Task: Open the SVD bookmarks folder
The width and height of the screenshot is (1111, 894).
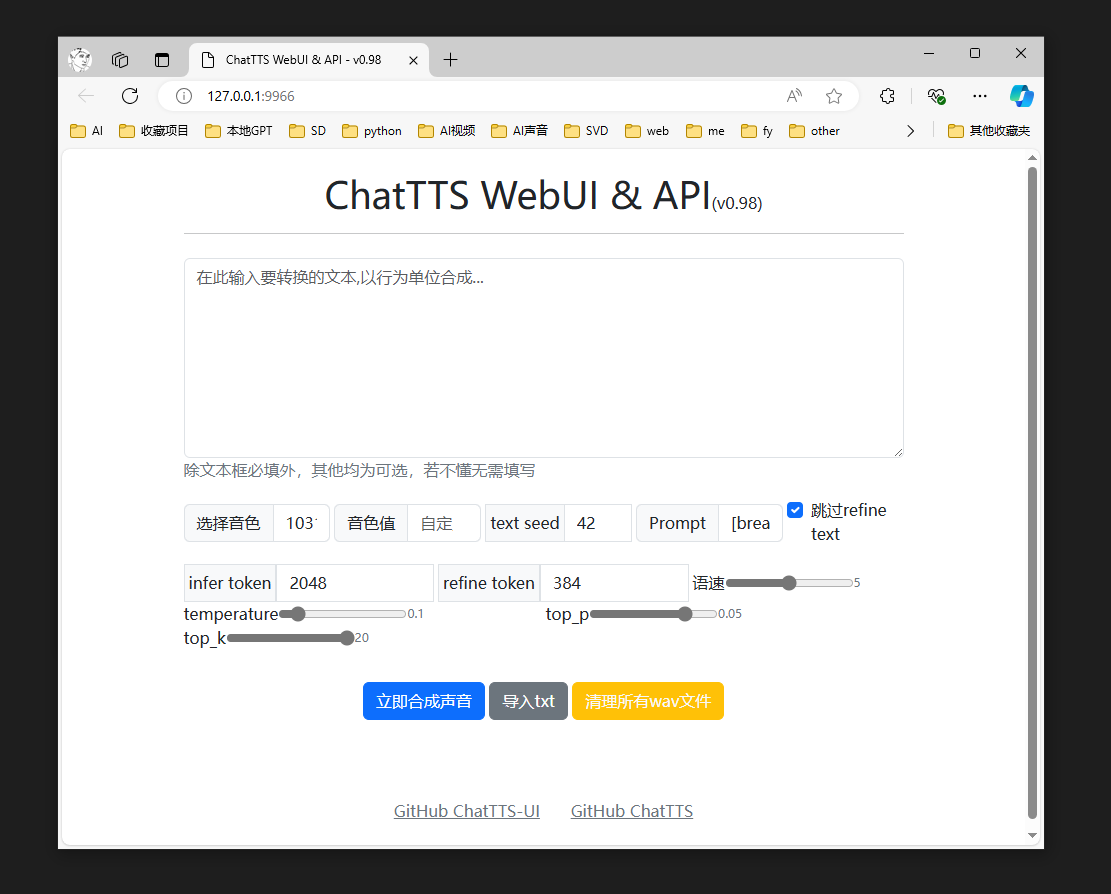Action: 586,131
